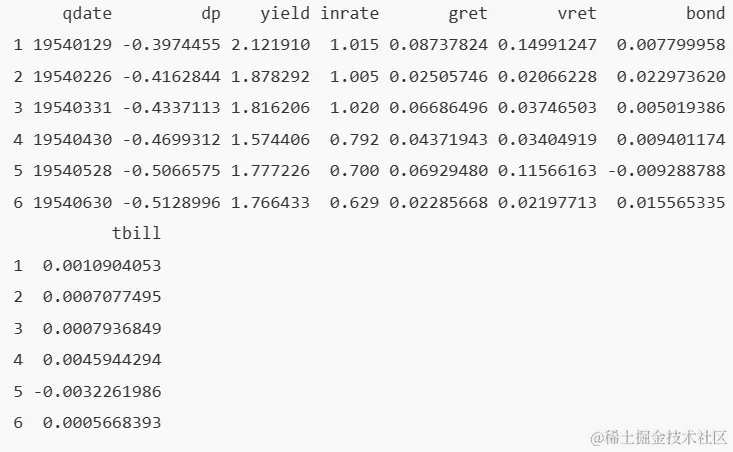The image size is (733, 452).
Task: Click the yield column header
Action: coord(285,13)
